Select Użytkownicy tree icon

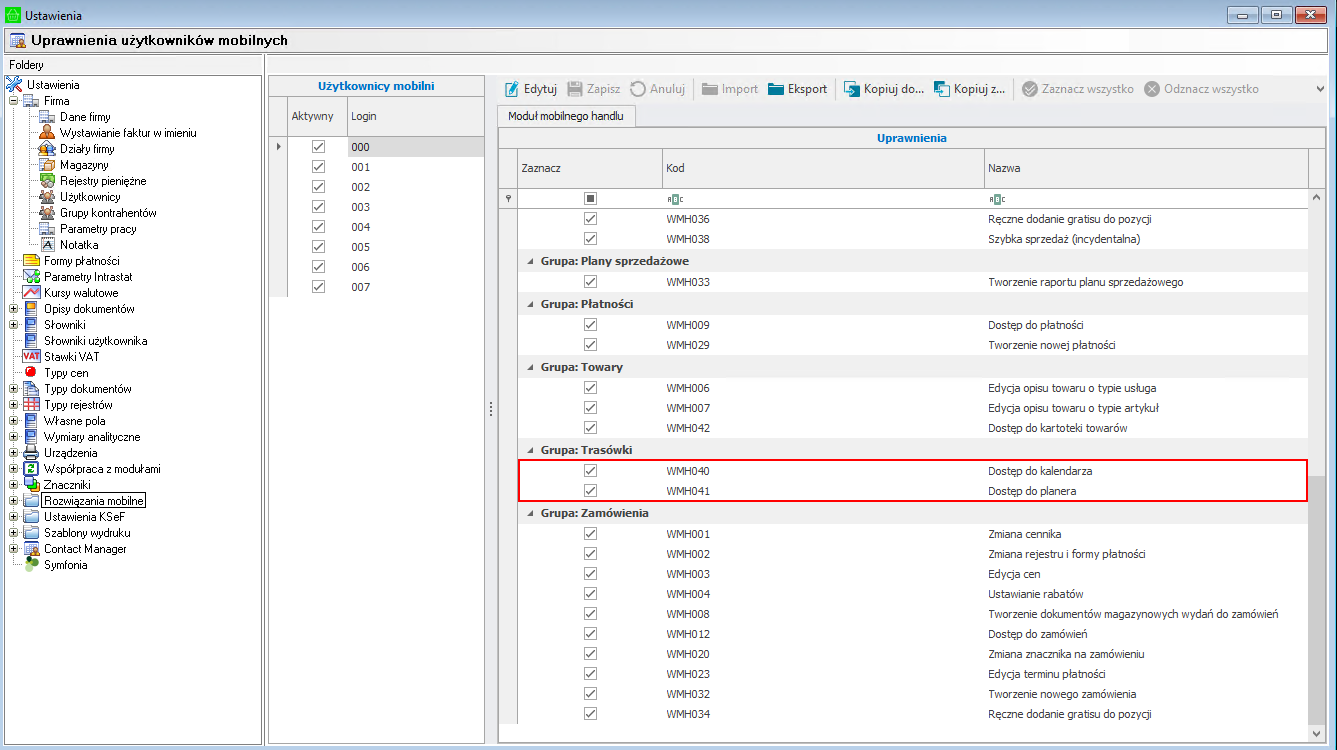tap(47, 197)
